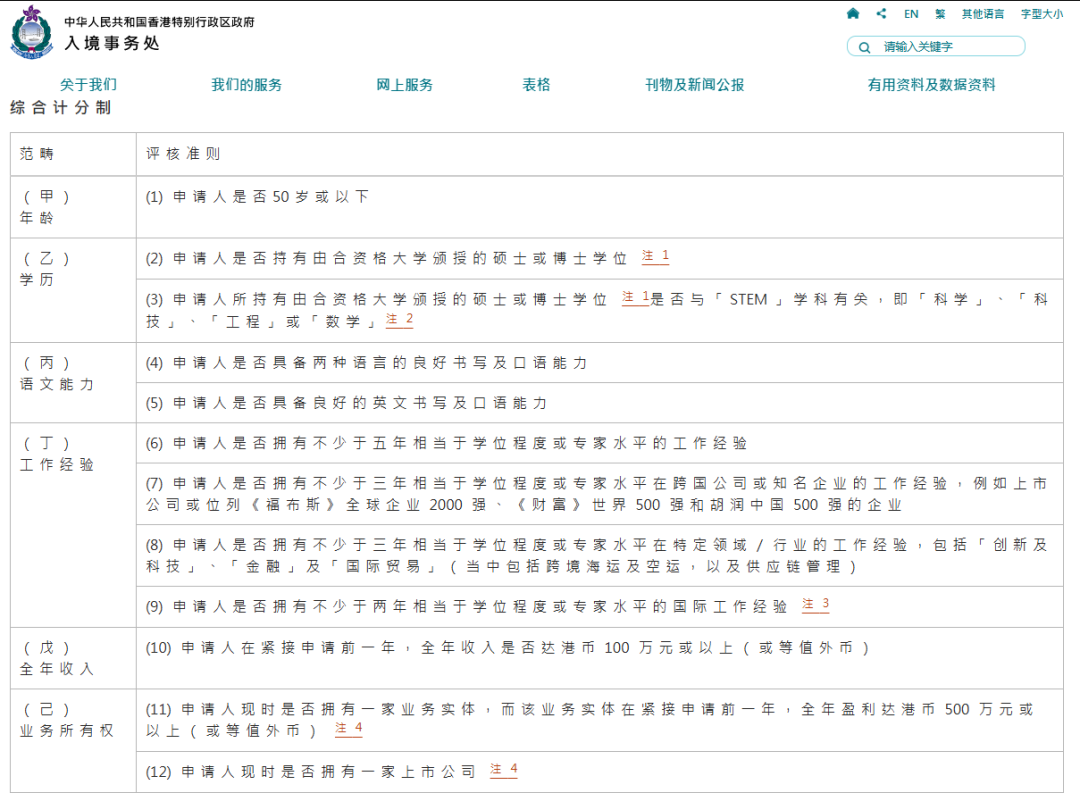1080x793 pixels.
Task: Open the 网上服务 menu
Action: pyautogui.click(x=405, y=85)
